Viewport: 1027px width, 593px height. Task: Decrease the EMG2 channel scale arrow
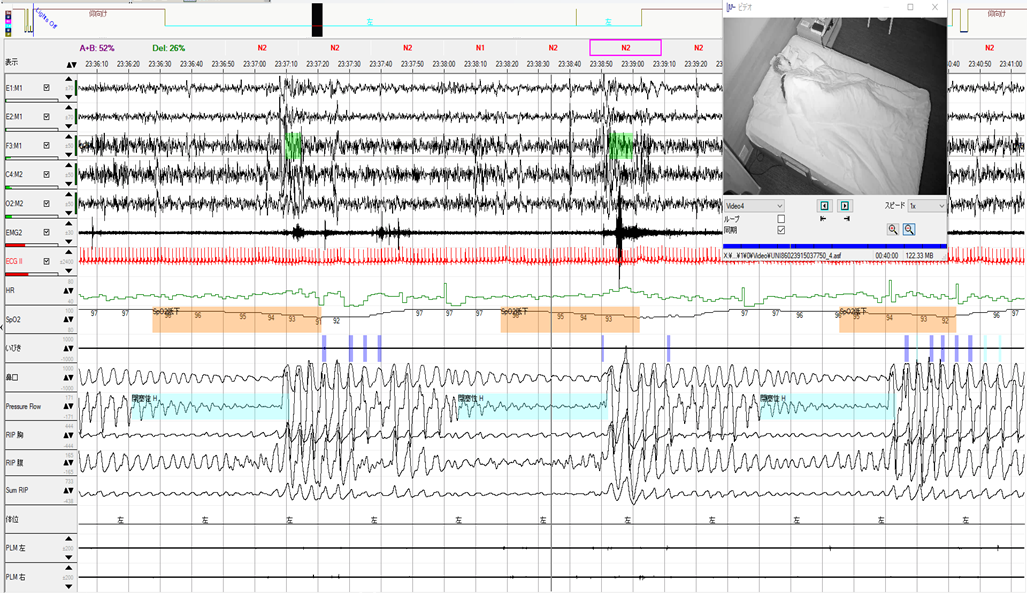point(68,239)
